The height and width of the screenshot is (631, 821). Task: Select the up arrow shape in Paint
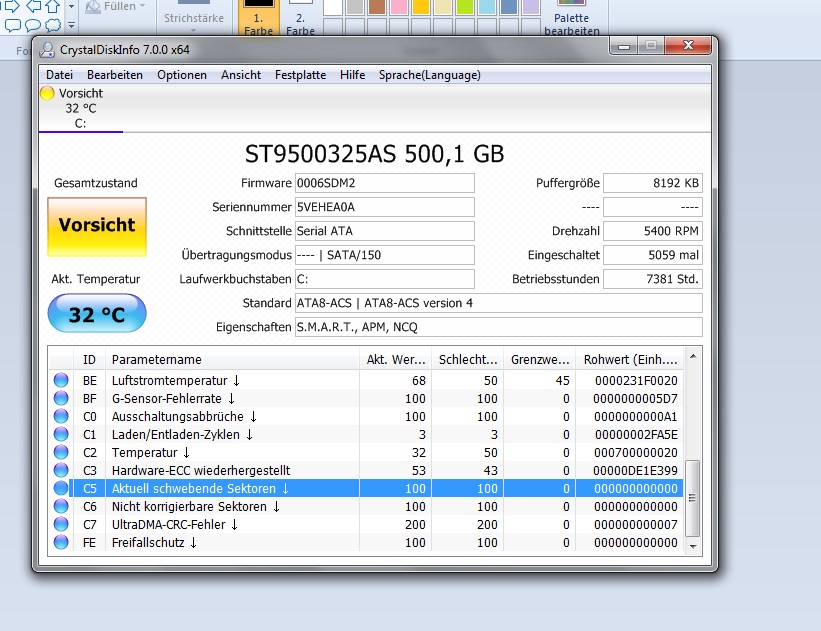tap(53, 6)
